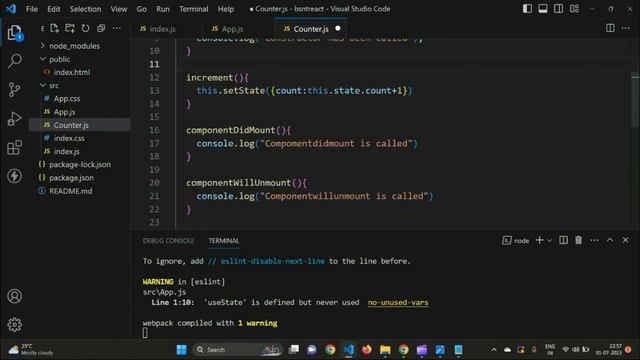Open the Explorer view in activity bar
Viewport: 640px width, 360px height.
coord(15,33)
